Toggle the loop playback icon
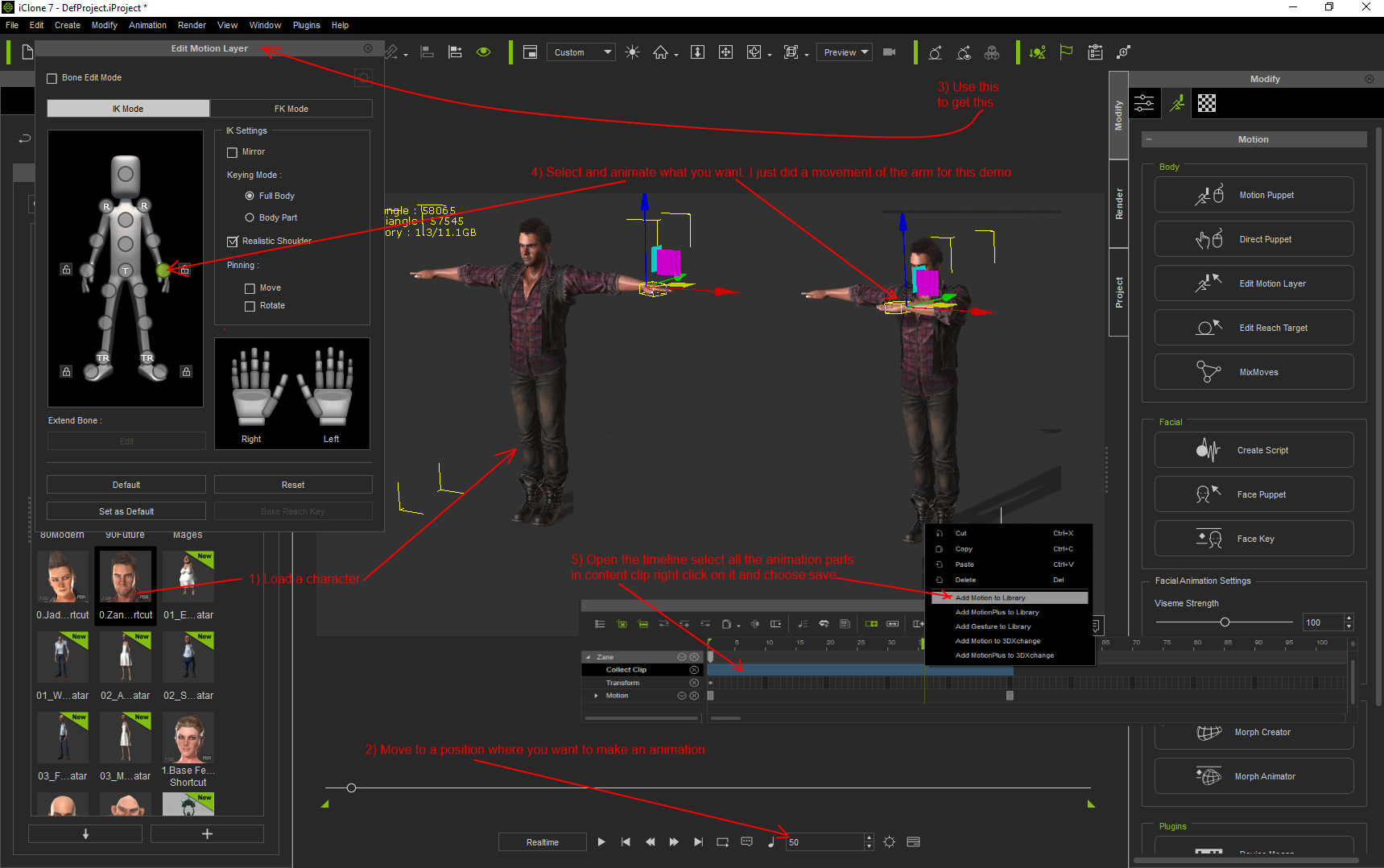 (722, 842)
